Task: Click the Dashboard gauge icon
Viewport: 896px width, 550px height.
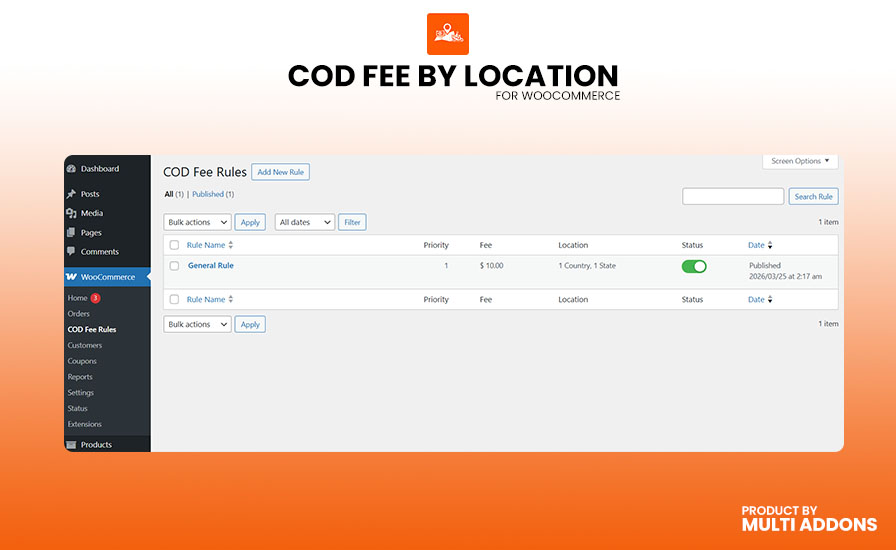Action: pos(71,169)
